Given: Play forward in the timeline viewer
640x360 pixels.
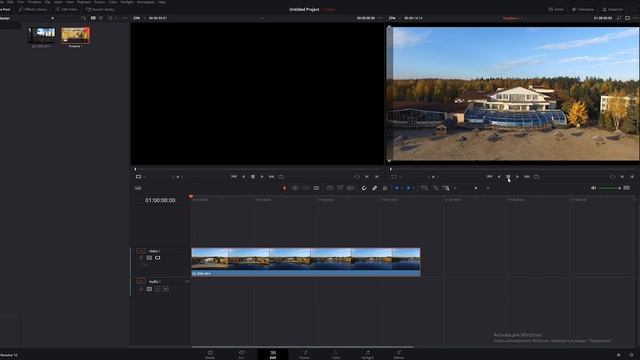Looking at the screenshot, I should 518,177.
